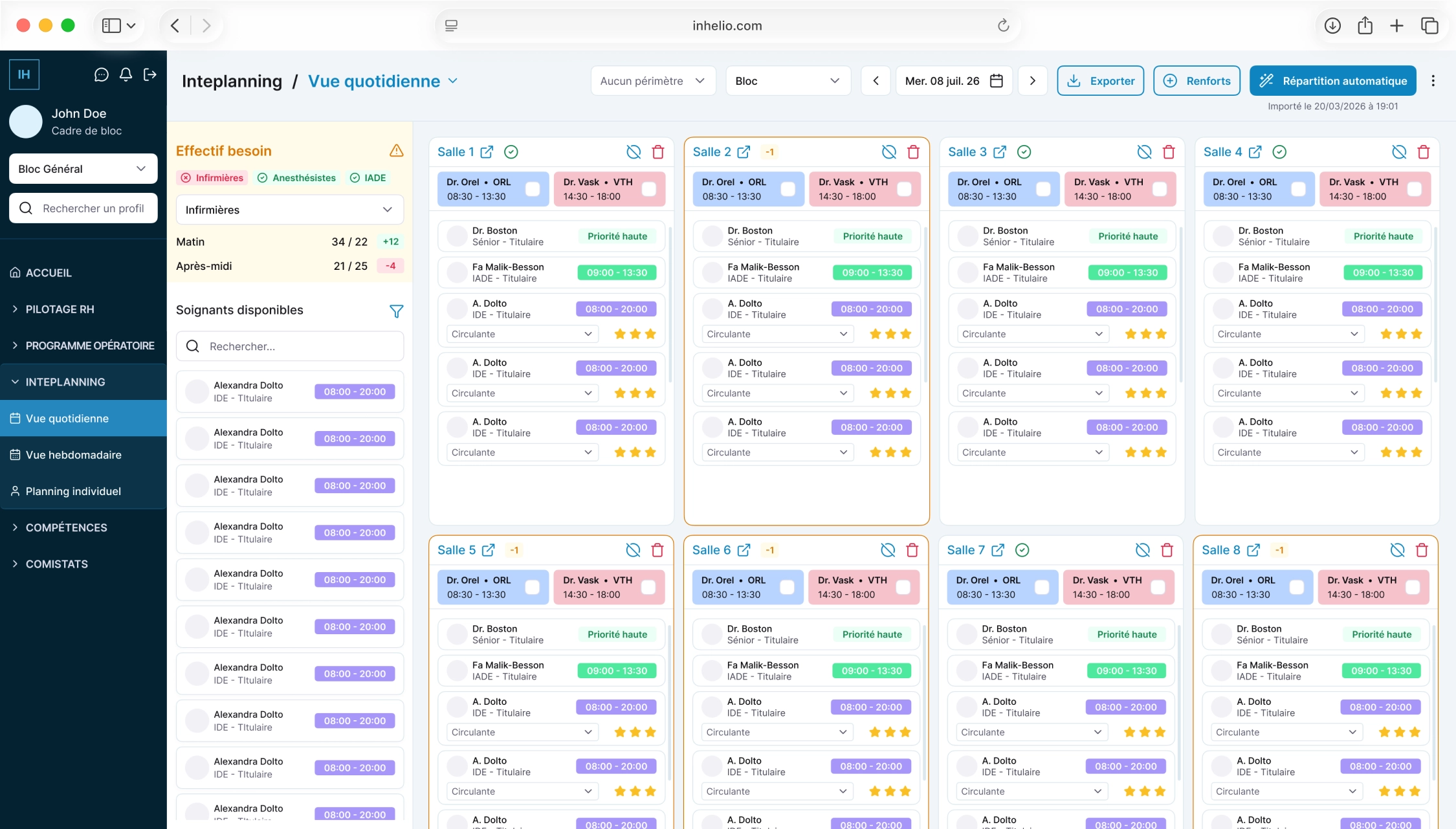Check Dr. Orel ORL box in Salle 4

(1298, 189)
